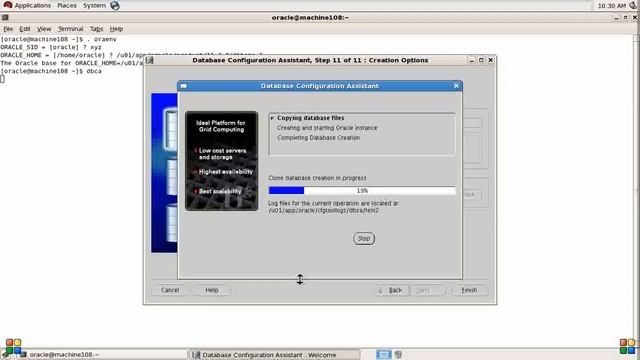Click the 13% progress bar
Image resolution: width=640 pixels, height=360 pixels.
pyautogui.click(x=362, y=191)
